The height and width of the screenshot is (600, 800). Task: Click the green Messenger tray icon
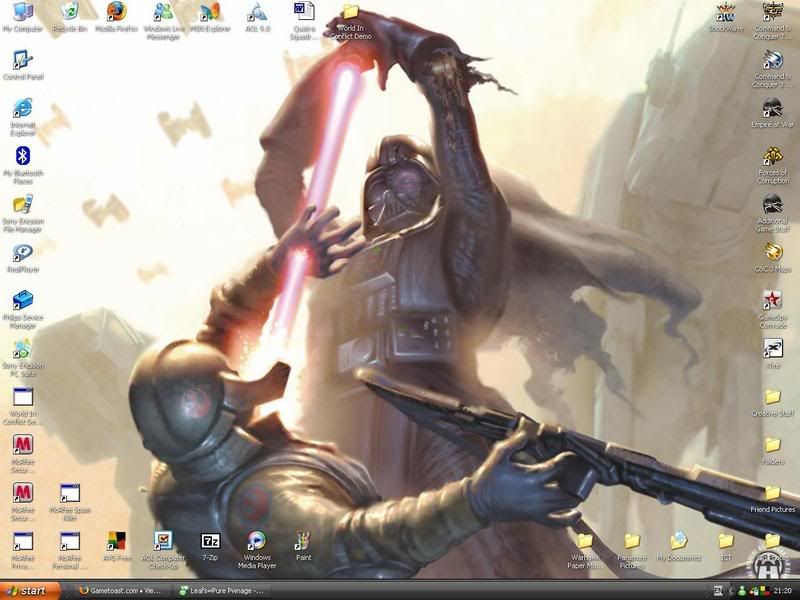click(x=742, y=591)
